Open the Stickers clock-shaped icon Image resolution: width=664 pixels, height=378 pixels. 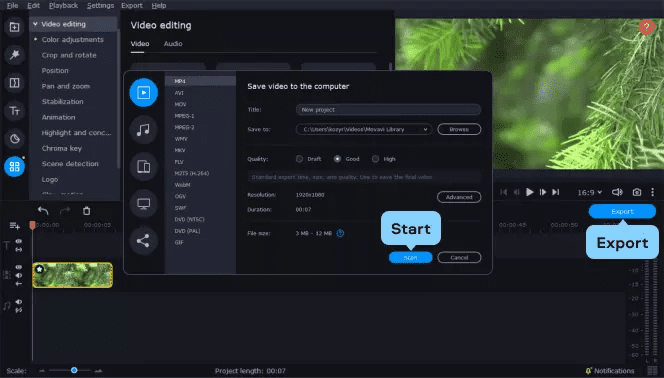14,139
